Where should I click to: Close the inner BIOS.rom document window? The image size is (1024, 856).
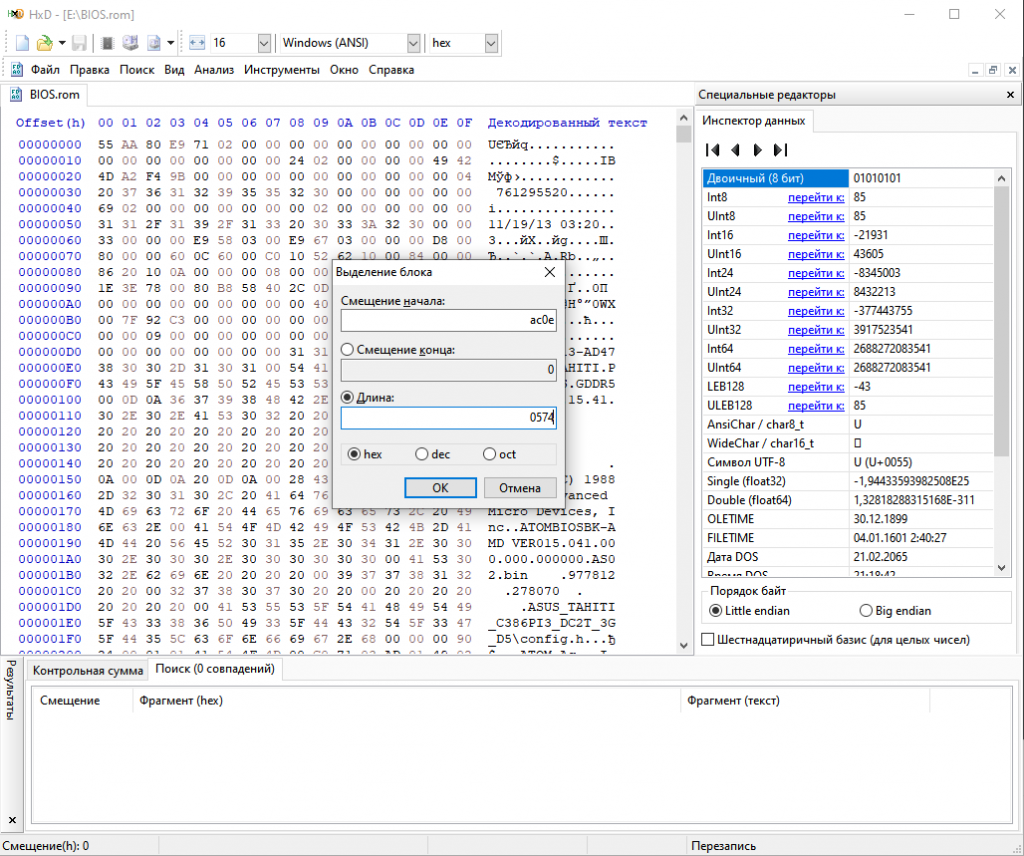1012,70
